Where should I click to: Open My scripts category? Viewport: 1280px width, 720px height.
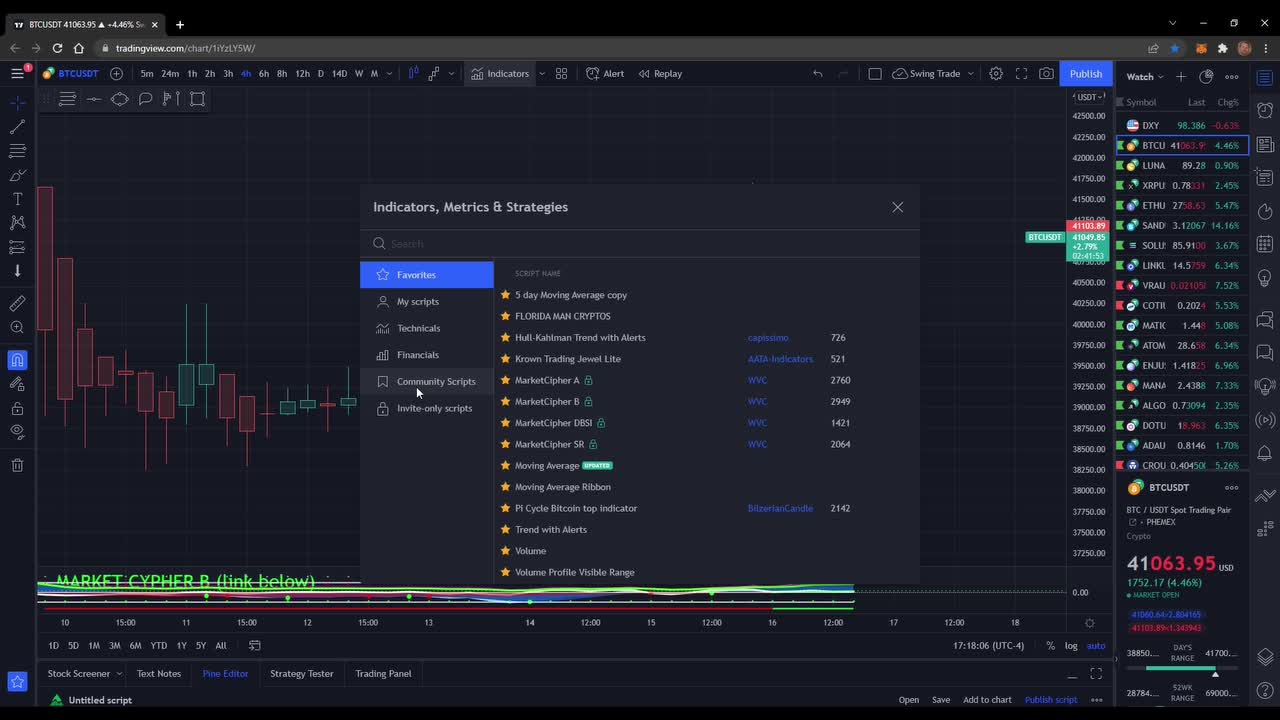[x=427, y=301]
